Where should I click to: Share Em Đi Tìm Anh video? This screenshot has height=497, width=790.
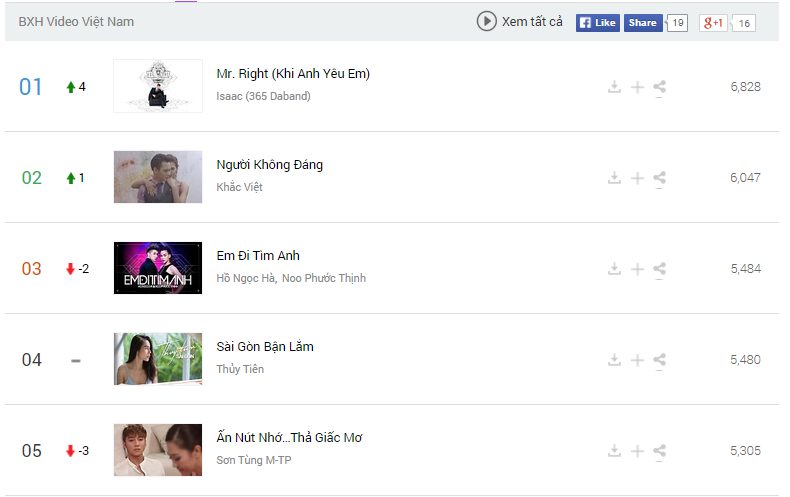660,269
